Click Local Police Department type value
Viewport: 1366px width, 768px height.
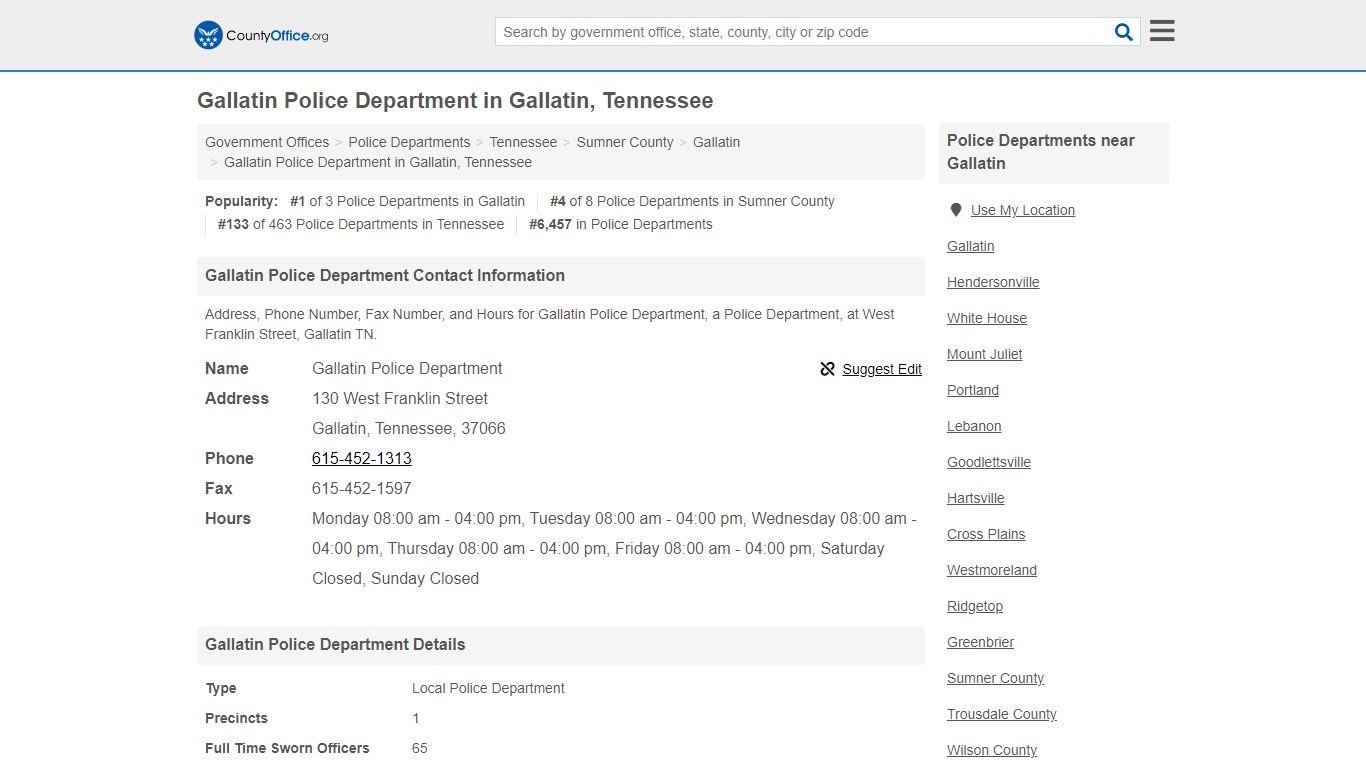pyautogui.click(x=488, y=688)
